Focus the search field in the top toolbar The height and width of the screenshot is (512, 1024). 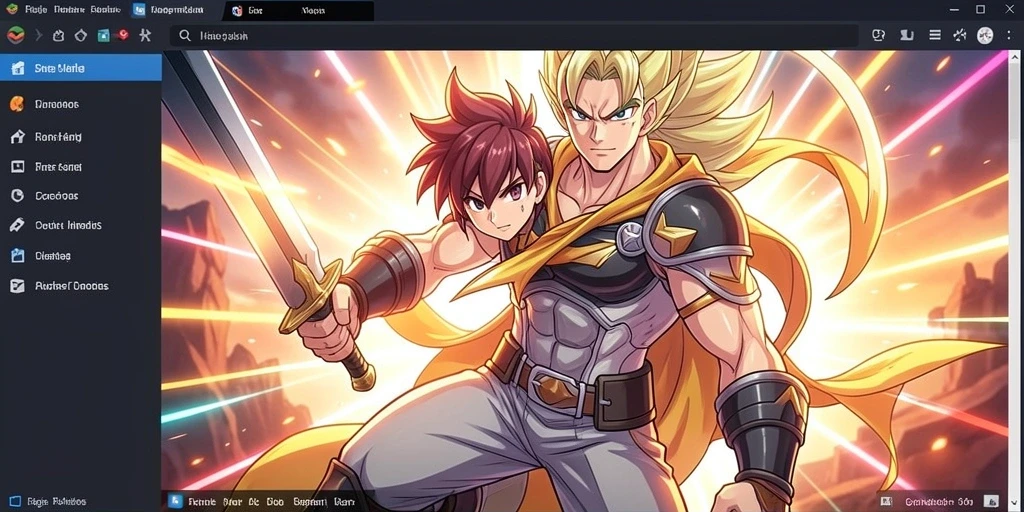(x=514, y=36)
